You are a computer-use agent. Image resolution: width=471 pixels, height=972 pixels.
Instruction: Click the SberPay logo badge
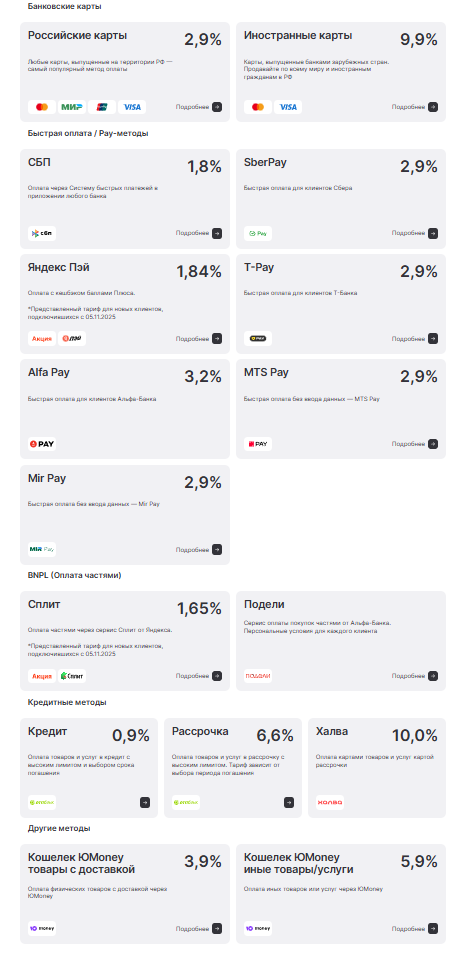(258, 233)
